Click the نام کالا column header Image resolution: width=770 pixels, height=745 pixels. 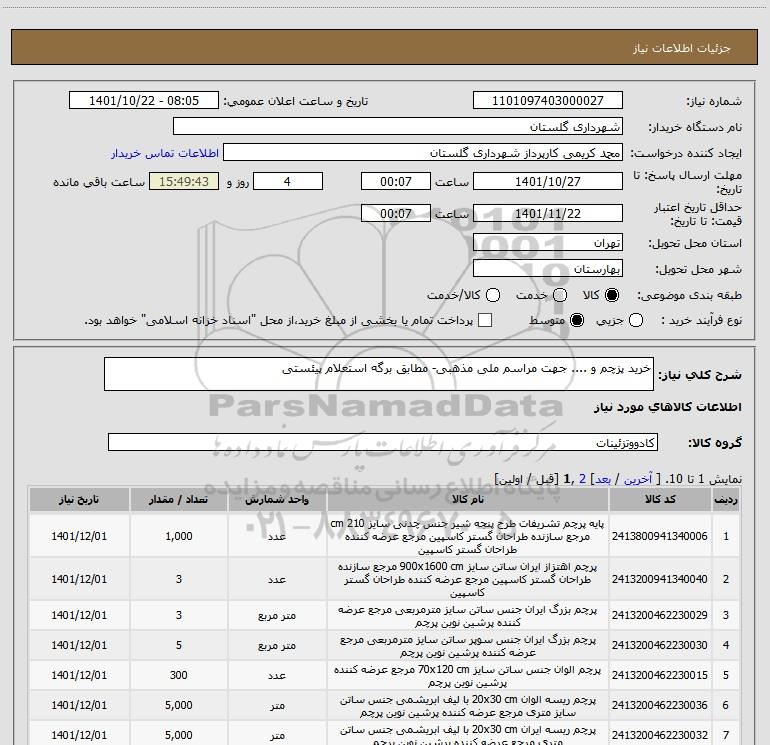[x=468, y=499]
